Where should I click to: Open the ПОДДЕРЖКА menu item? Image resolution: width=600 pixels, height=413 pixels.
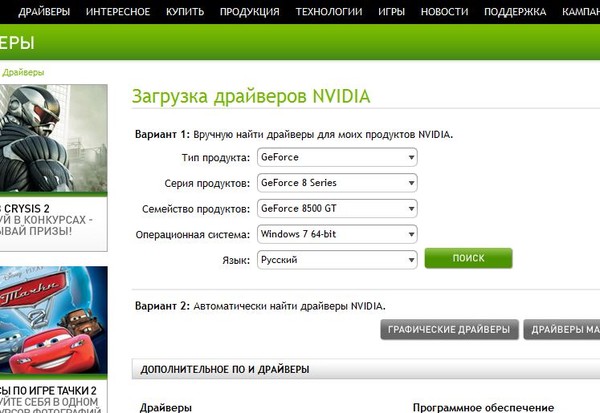515,12
